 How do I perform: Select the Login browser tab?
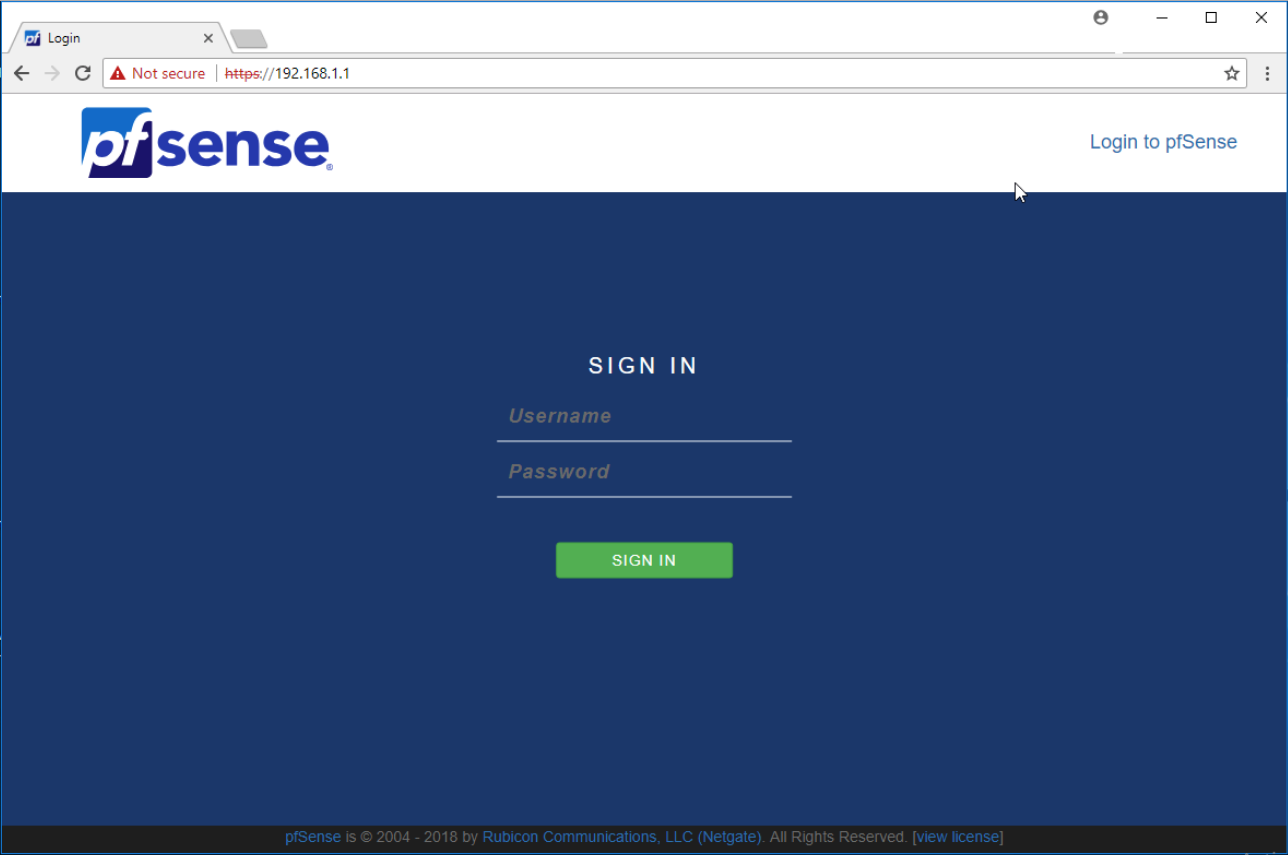pyautogui.click(x=110, y=38)
